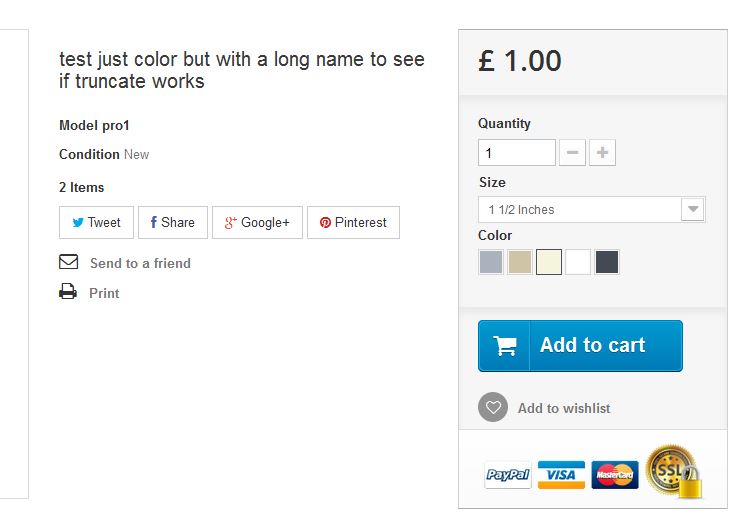Select the dark charcoal color swatch

pos(607,262)
